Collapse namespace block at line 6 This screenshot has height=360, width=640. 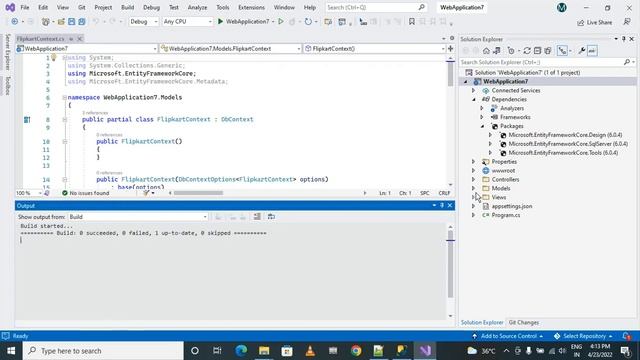[64, 98]
